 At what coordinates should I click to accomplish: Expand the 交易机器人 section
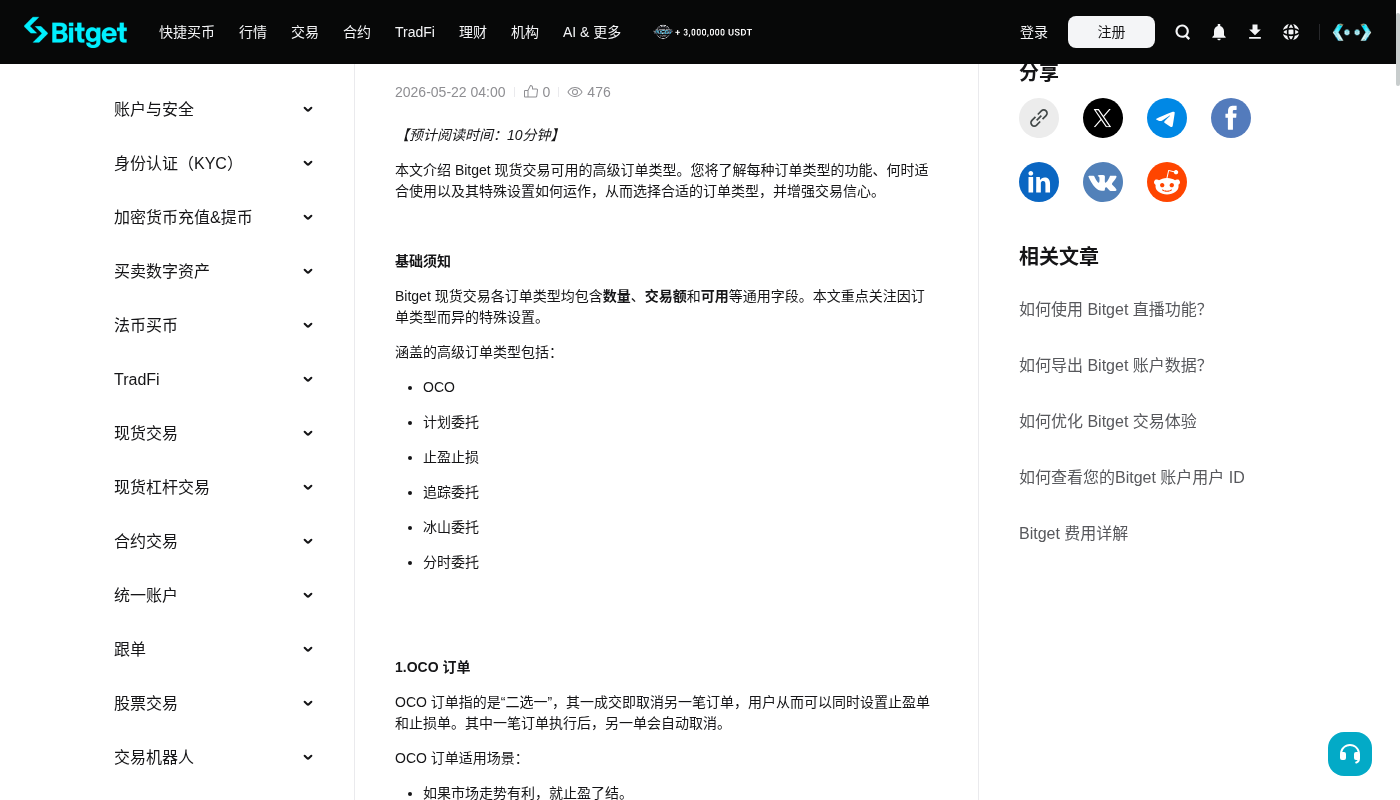[214, 757]
